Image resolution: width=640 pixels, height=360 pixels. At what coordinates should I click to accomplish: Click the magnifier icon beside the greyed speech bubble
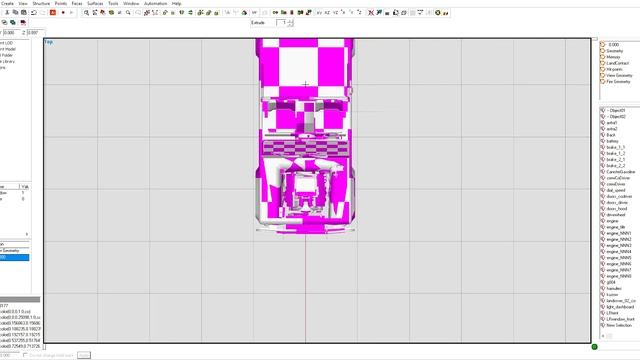tap(128, 13)
